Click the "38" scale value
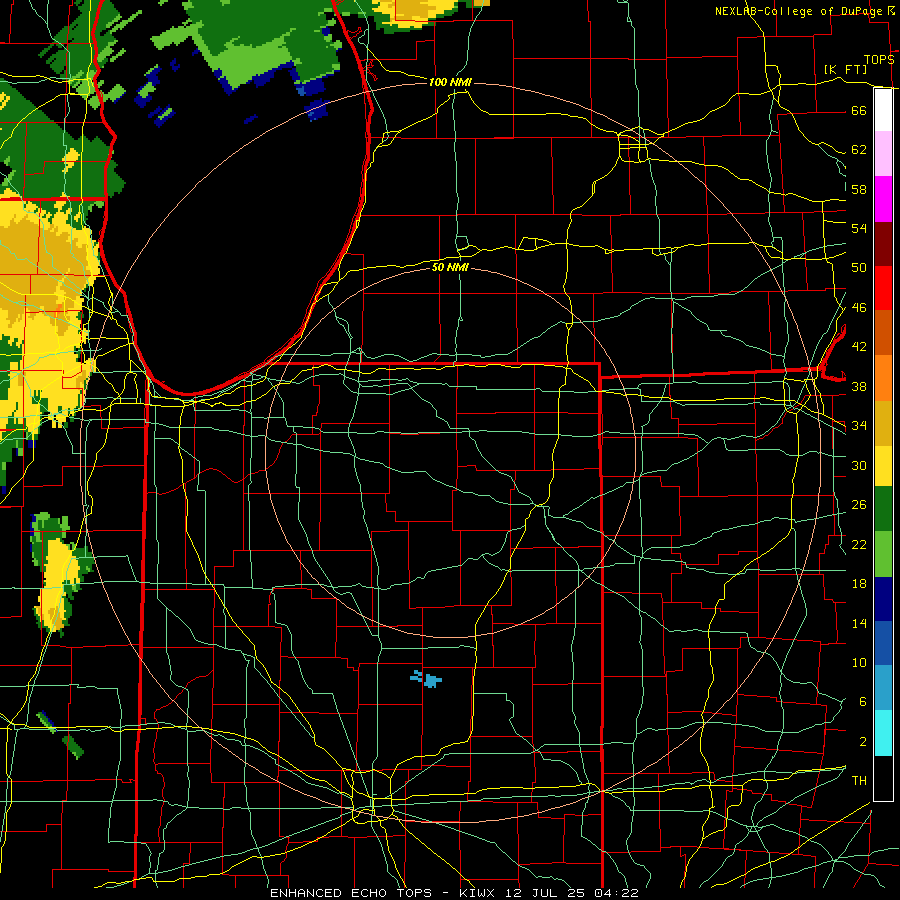The height and width of the screenshot is (900, 900). coord(859,387)
